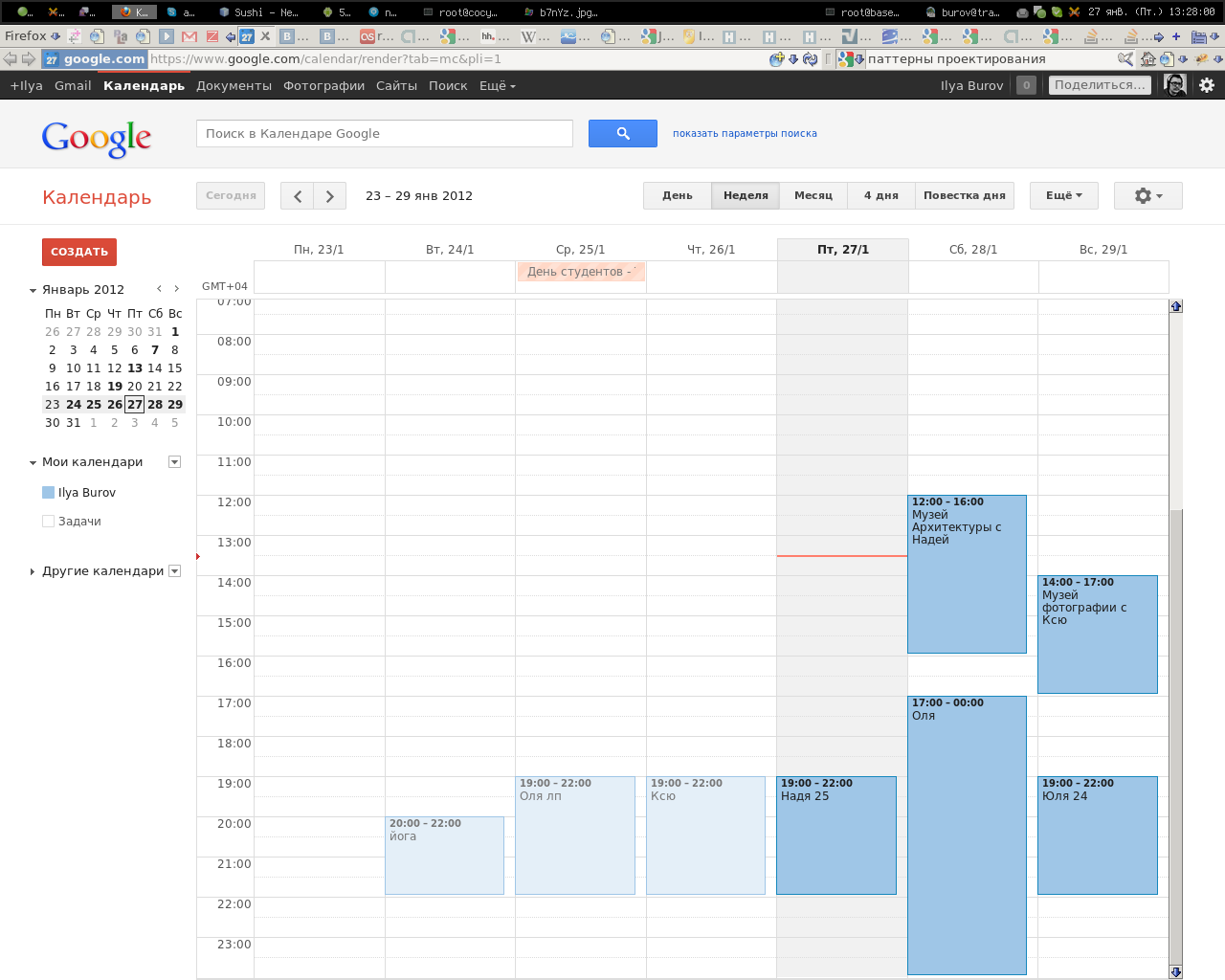Viewport: 1225px width, 980px height.
Task: Open Gmail from the Google bar
Action: pos(73,85)
